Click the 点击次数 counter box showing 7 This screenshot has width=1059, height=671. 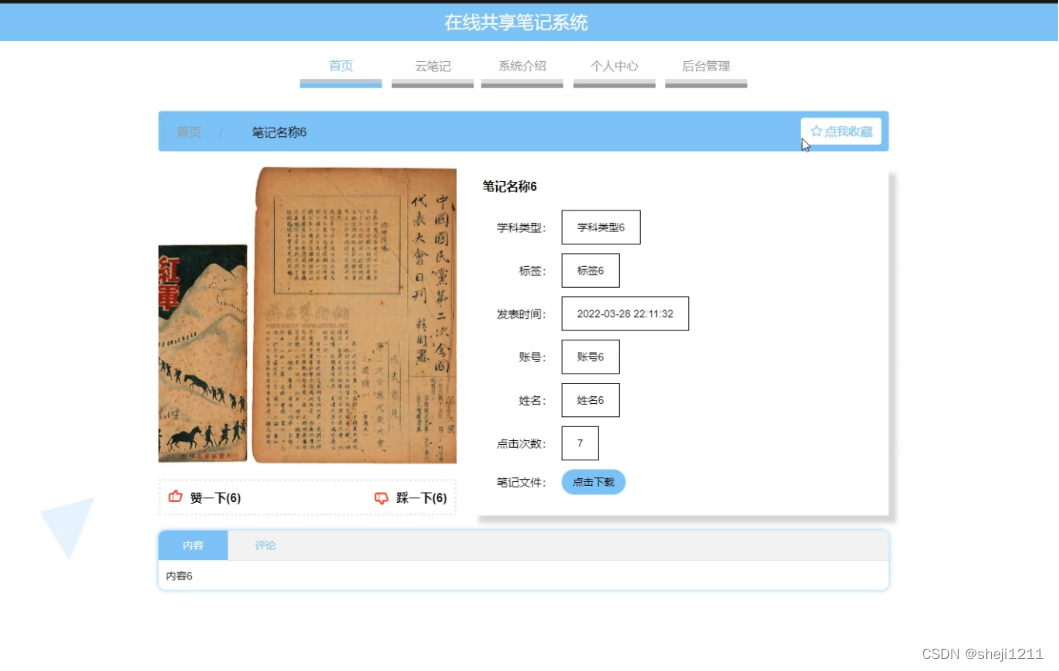(x=580, y=442)
